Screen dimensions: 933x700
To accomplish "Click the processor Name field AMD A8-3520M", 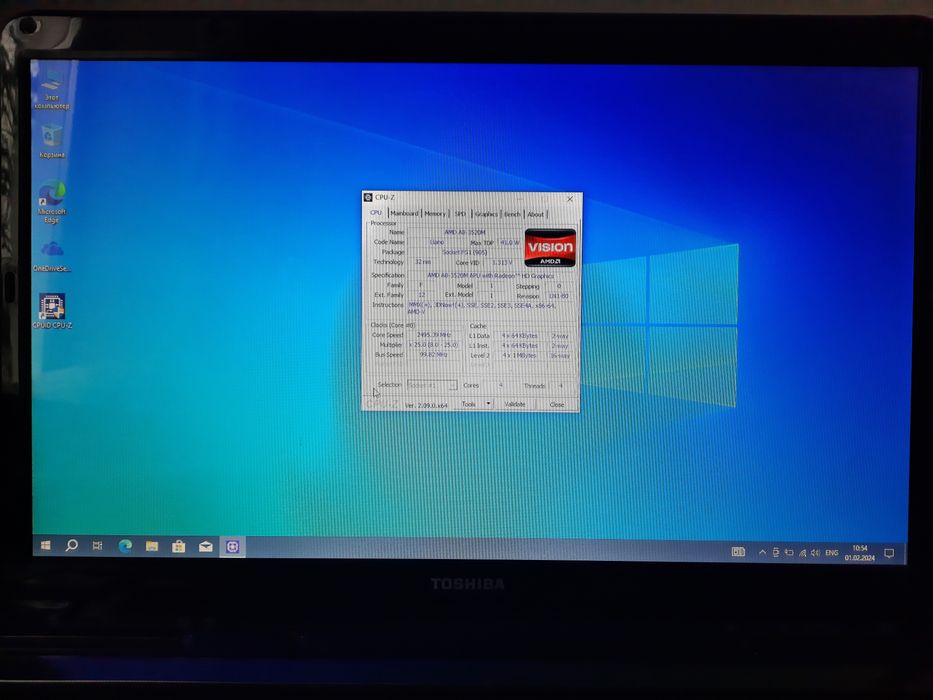I will coord(465,232).
